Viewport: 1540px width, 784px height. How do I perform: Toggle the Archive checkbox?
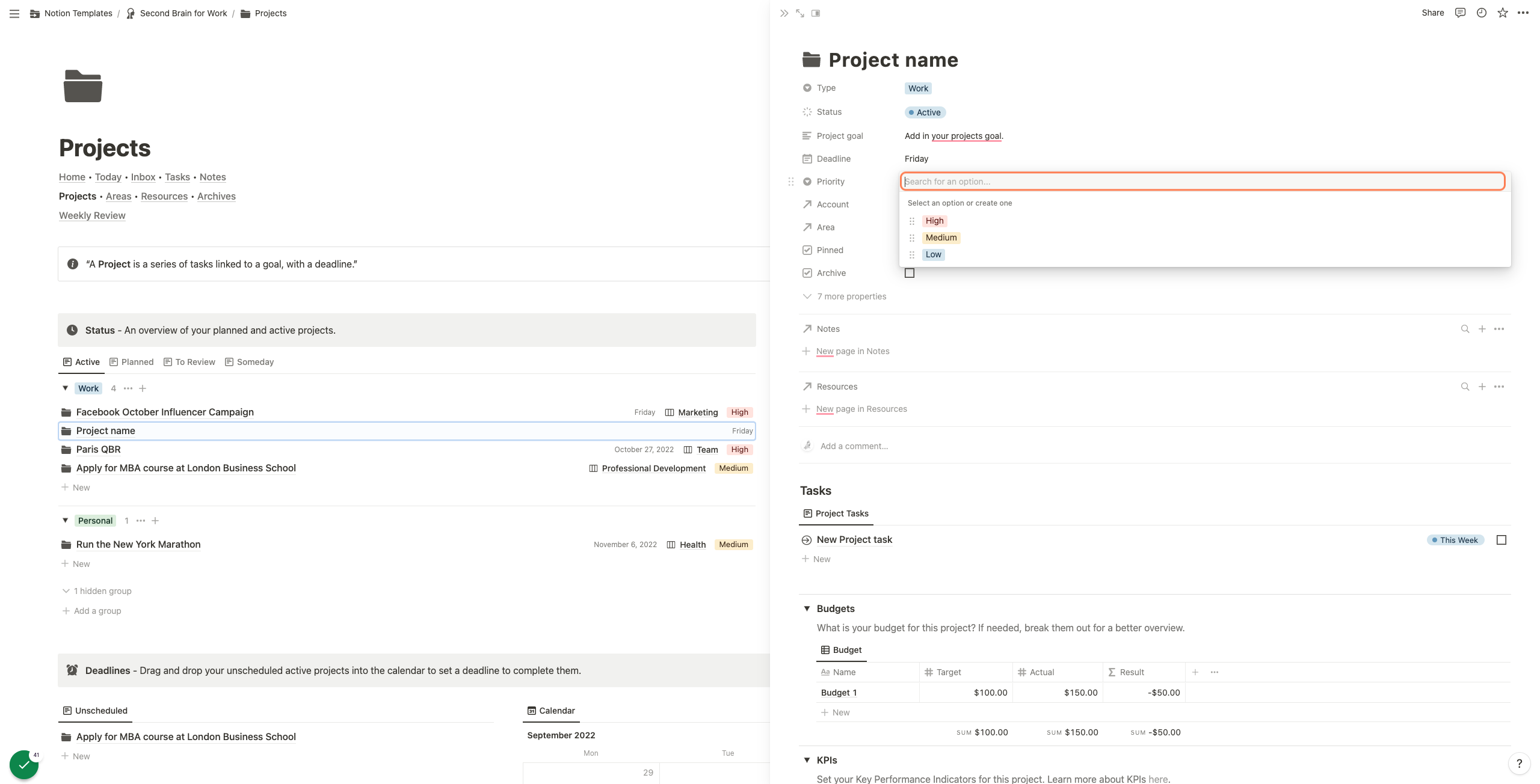tap(910, 273)
